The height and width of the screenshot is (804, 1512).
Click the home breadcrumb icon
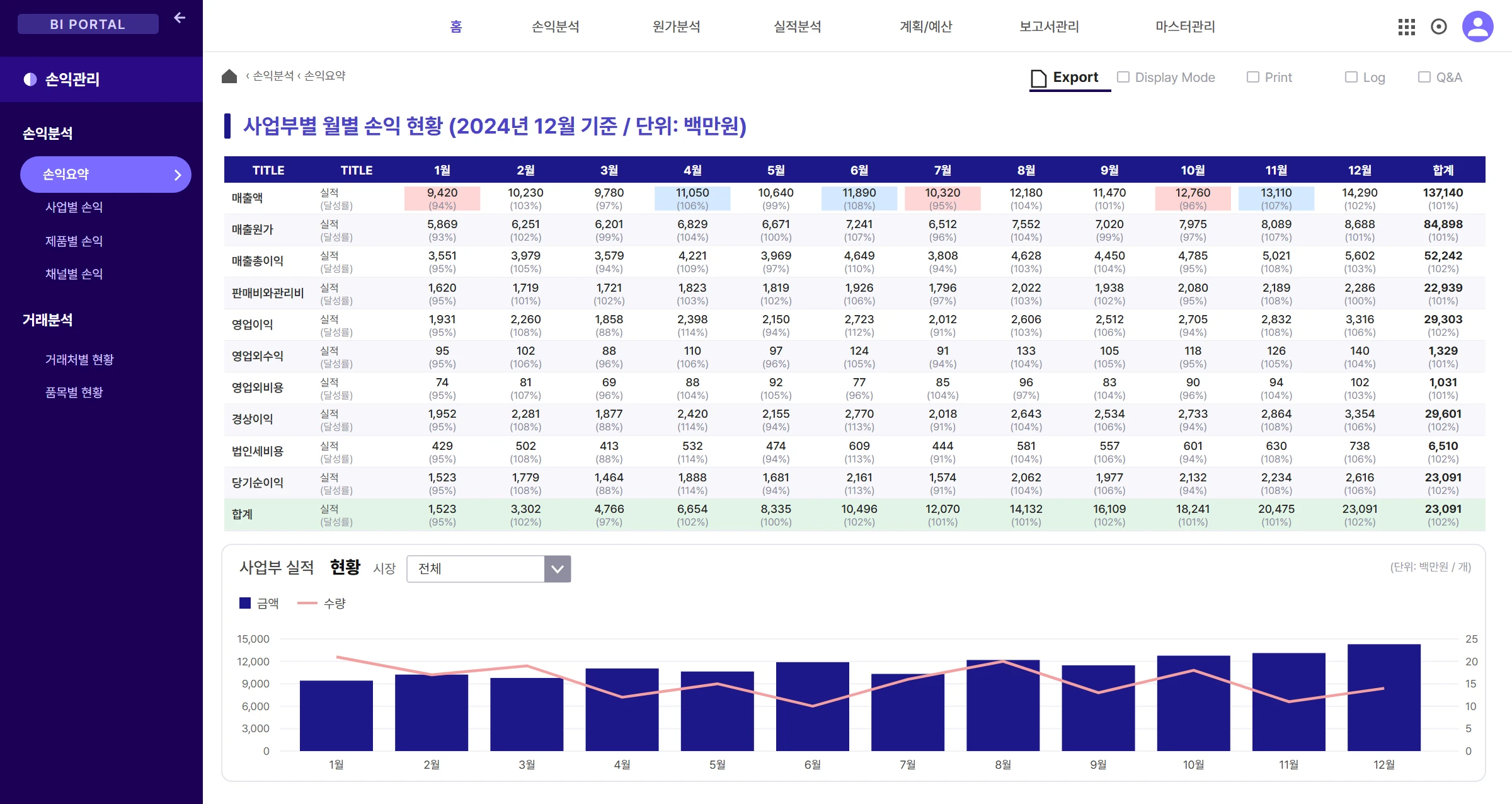[229, 76]
